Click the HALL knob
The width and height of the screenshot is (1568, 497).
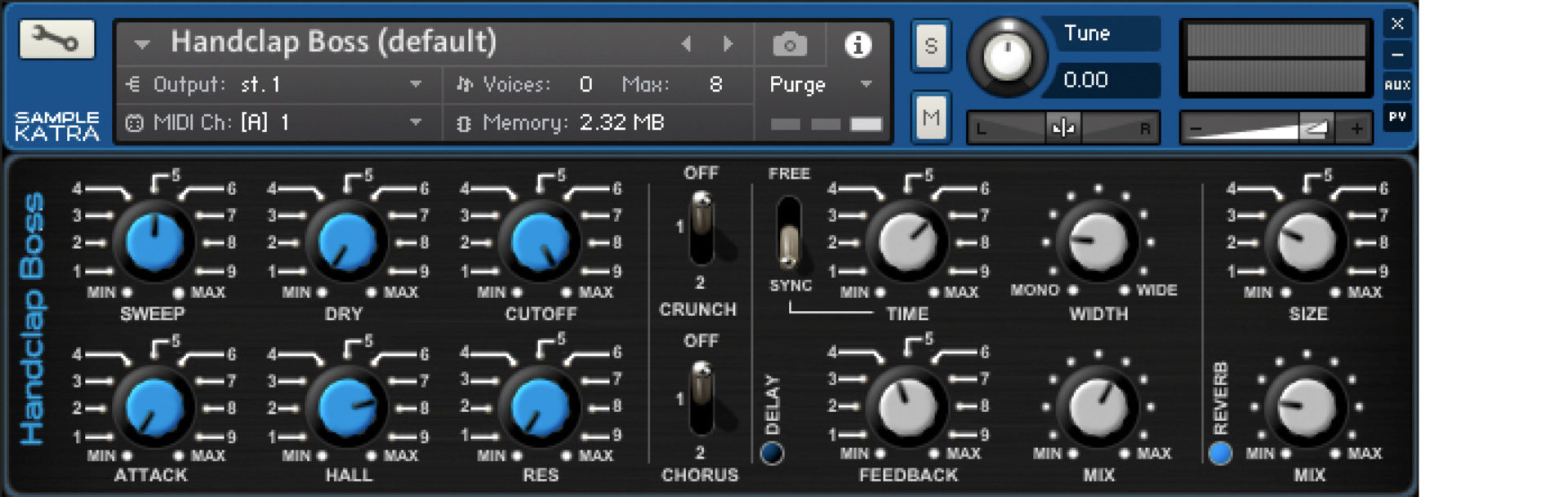pyautogui.click(x=347, y=406)
